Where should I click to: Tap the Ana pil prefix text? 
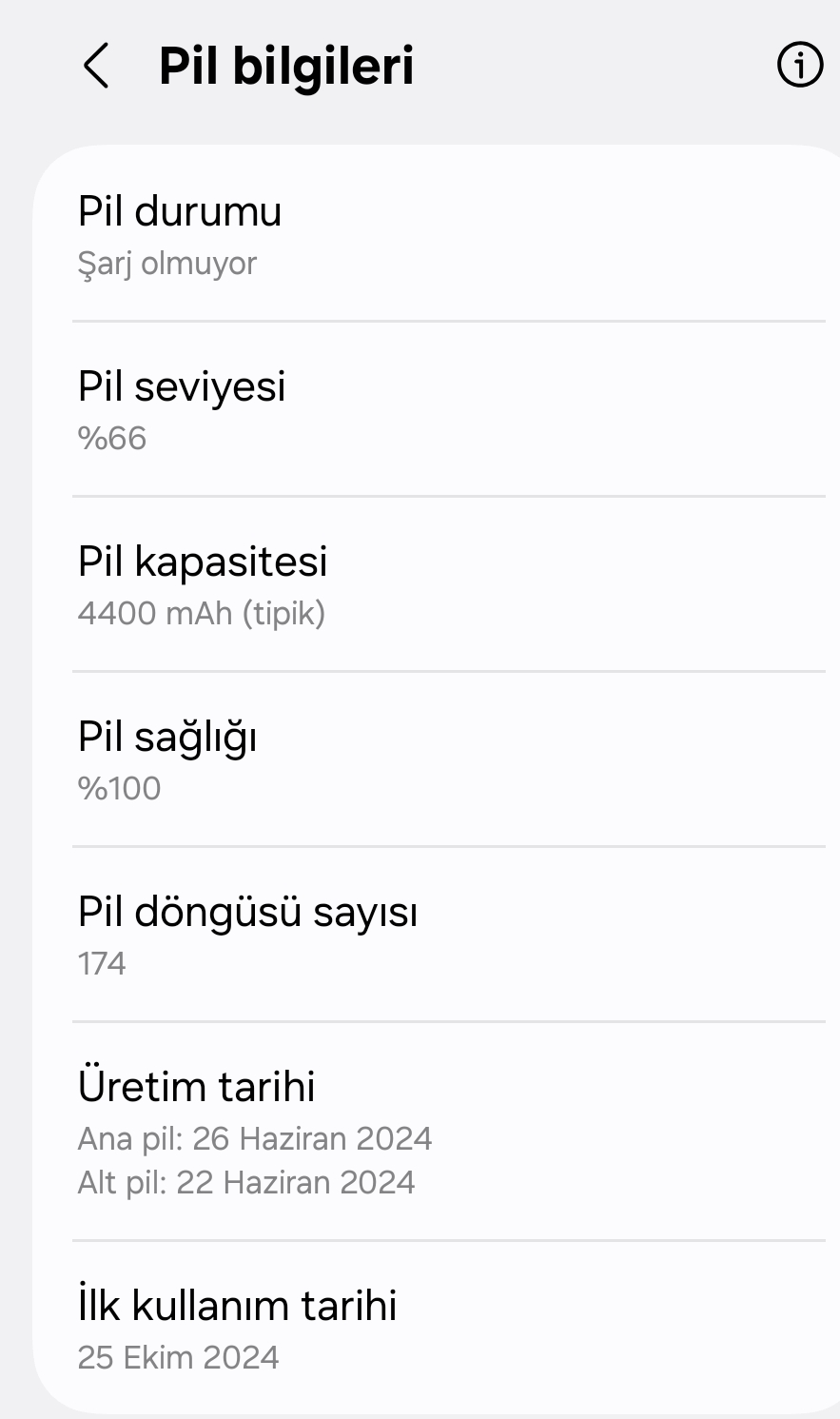(130, 1139)
